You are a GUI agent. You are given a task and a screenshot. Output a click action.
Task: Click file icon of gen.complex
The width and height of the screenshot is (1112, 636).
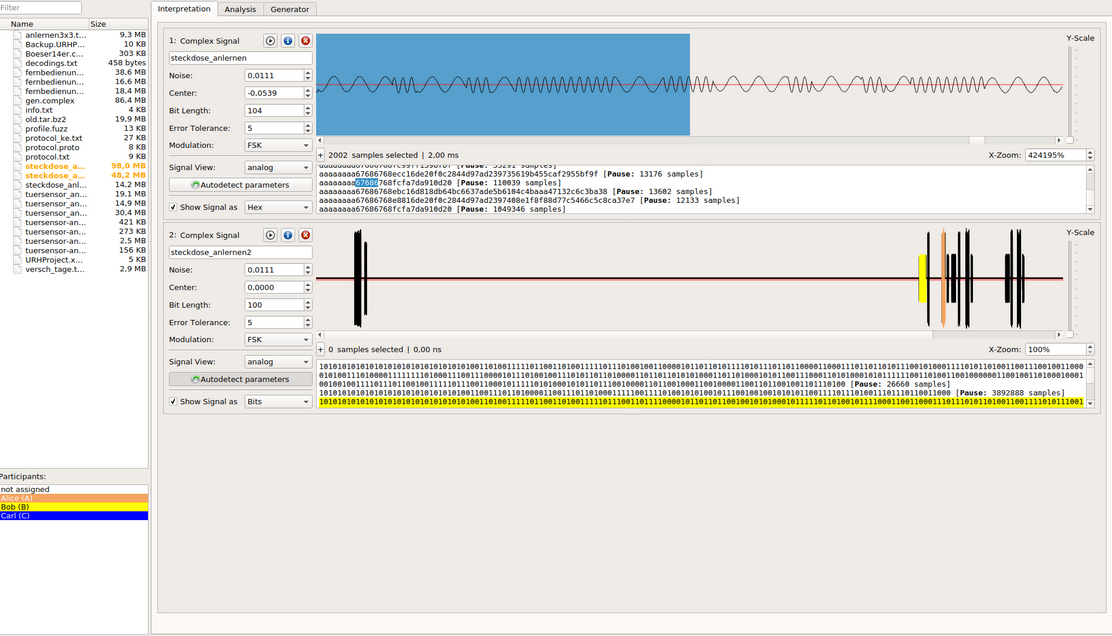coord(17,101)
